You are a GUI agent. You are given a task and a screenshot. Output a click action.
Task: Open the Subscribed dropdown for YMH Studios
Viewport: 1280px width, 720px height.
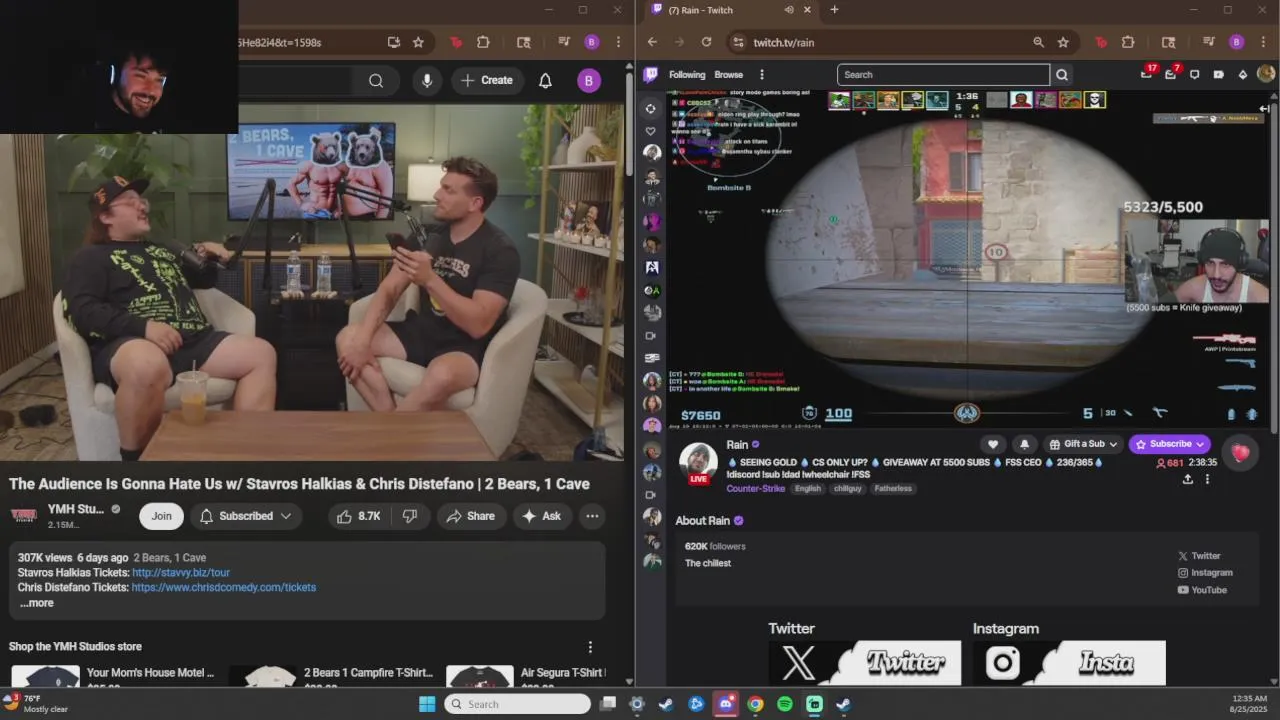click(246, 516)
